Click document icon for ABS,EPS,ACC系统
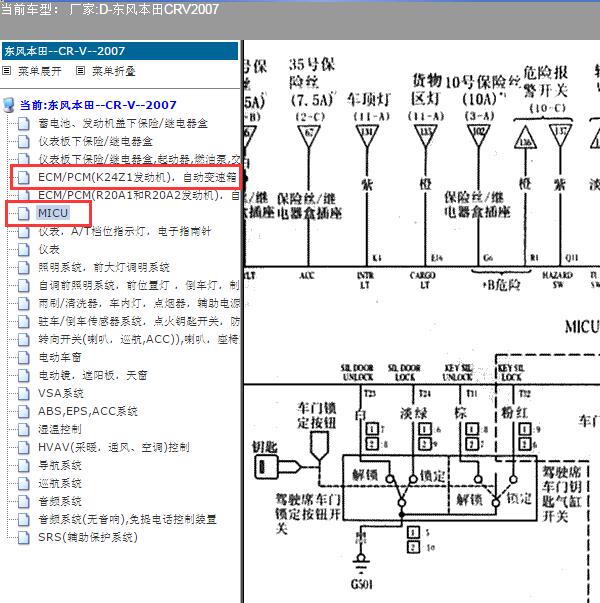The height and width of the screenshot is (603, 600). [x=23, y=411]
